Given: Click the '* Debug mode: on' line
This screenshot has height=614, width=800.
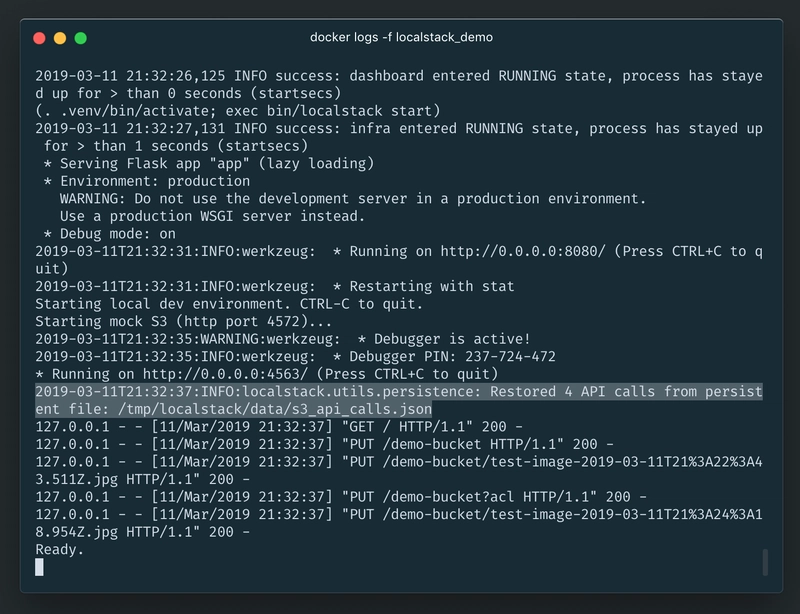Looking at the screenshot, I should tap(110, 234).
